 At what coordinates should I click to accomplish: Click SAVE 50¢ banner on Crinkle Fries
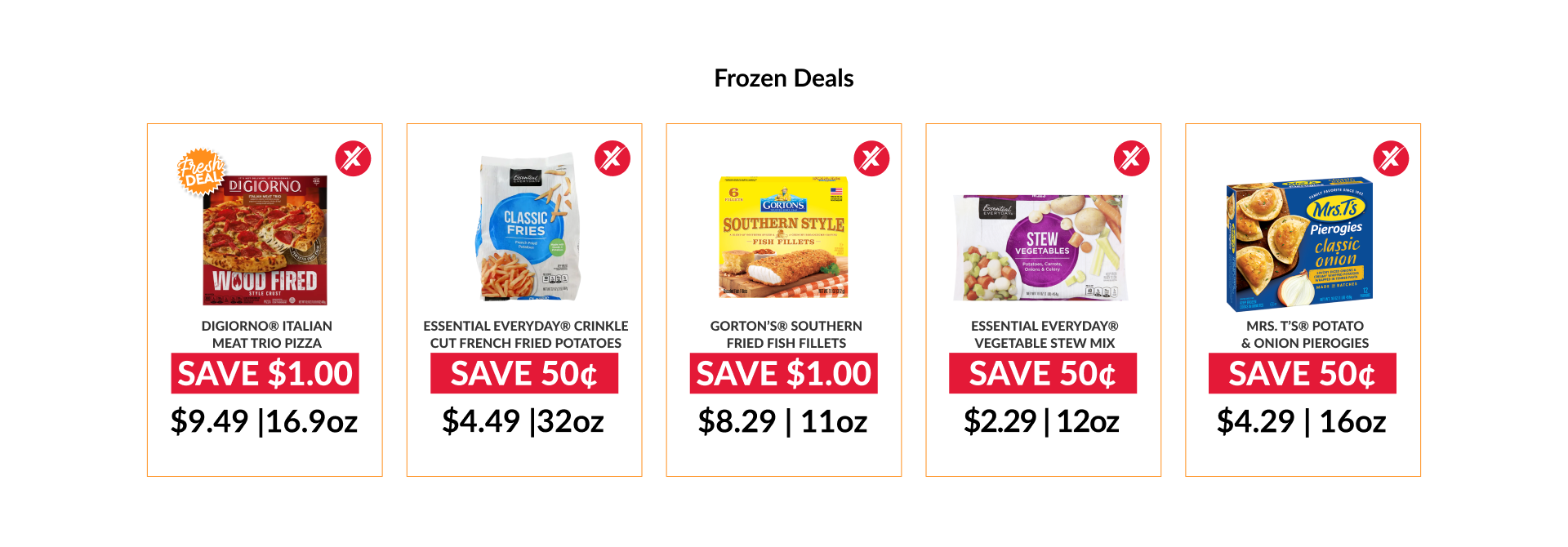coord(524,374)
